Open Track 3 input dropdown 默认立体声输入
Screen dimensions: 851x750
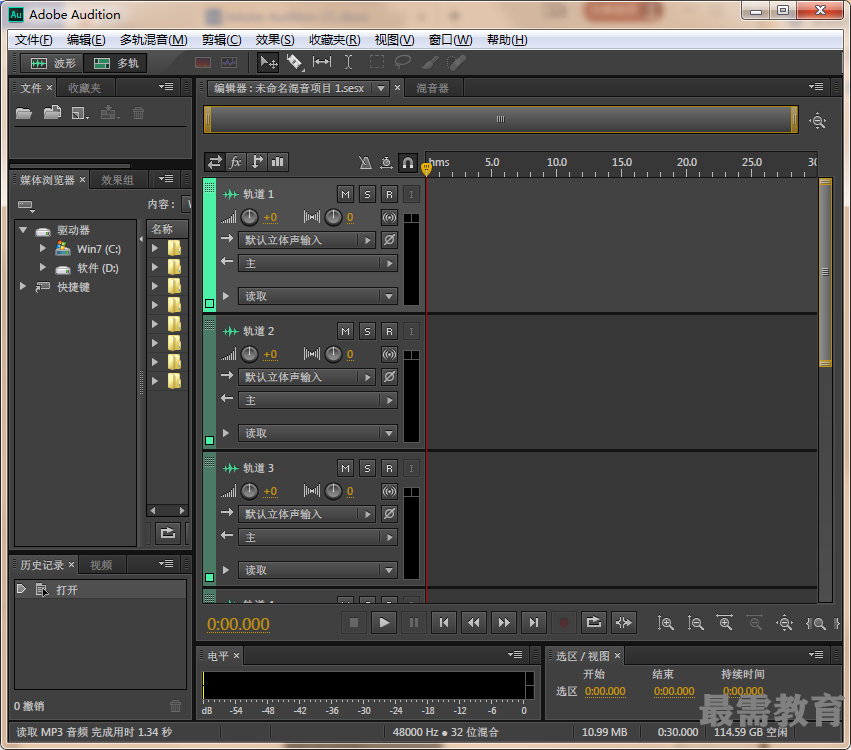(x=307, y=514)
